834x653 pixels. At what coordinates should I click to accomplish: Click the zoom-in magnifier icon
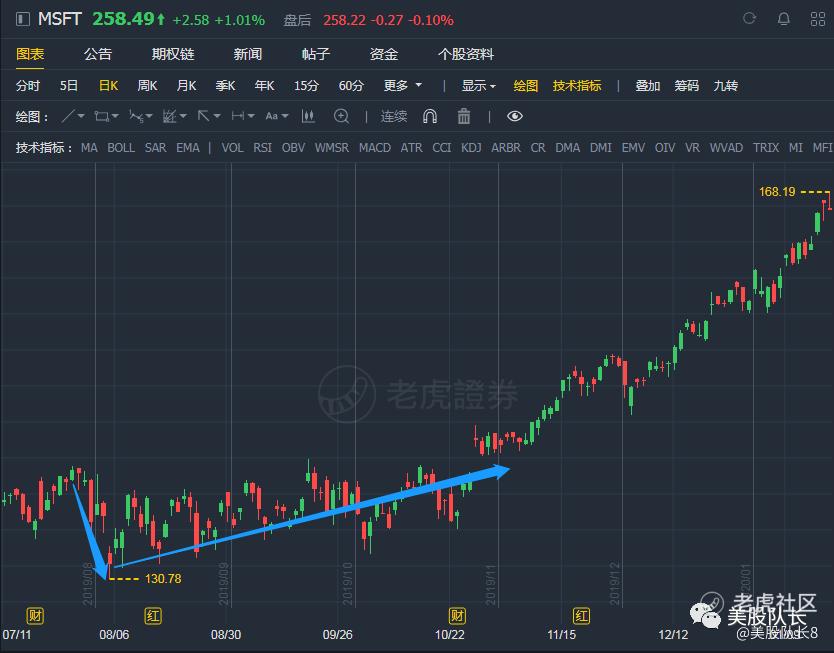341,116
